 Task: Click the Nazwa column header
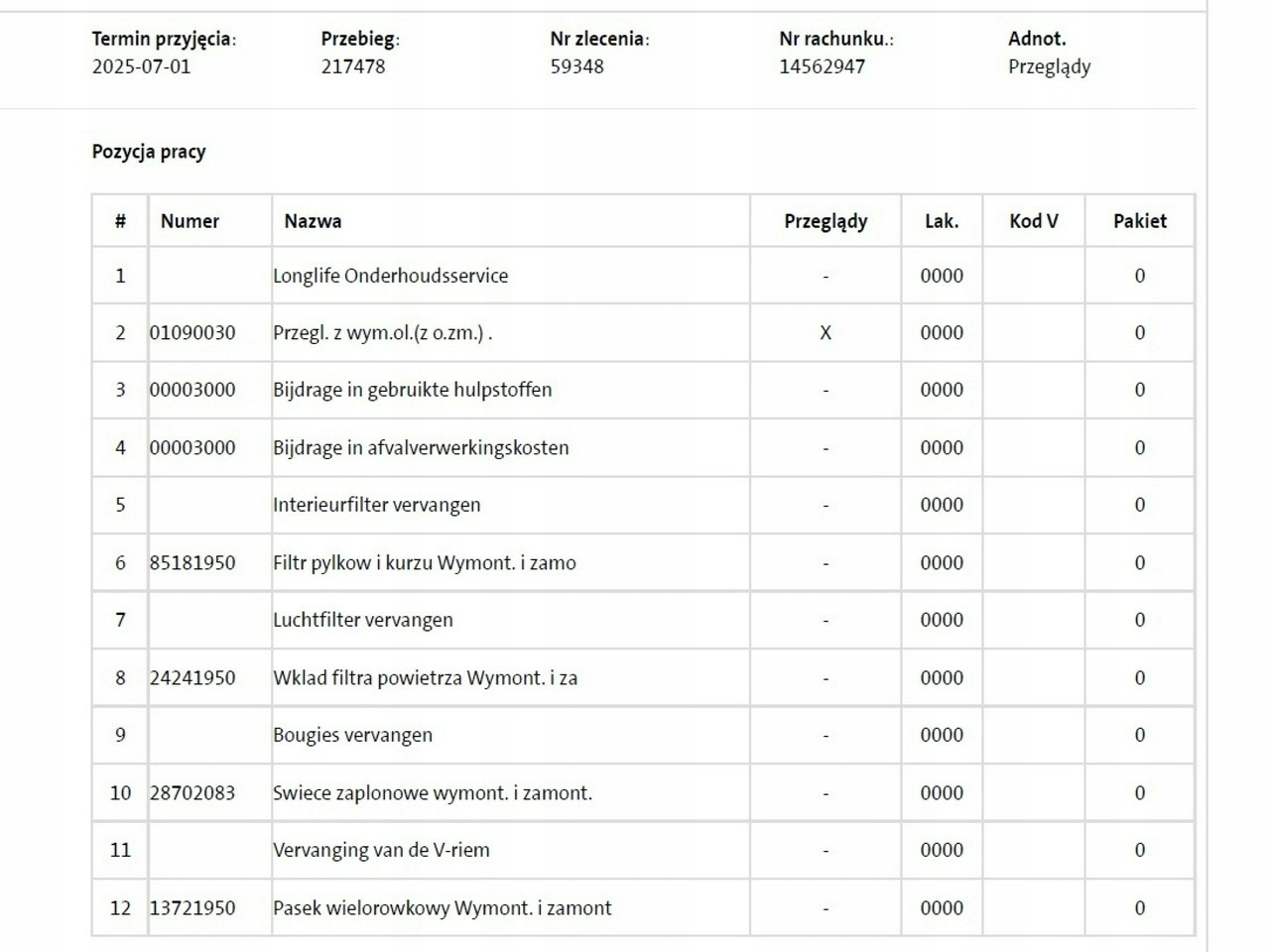[x=313, y=221]
